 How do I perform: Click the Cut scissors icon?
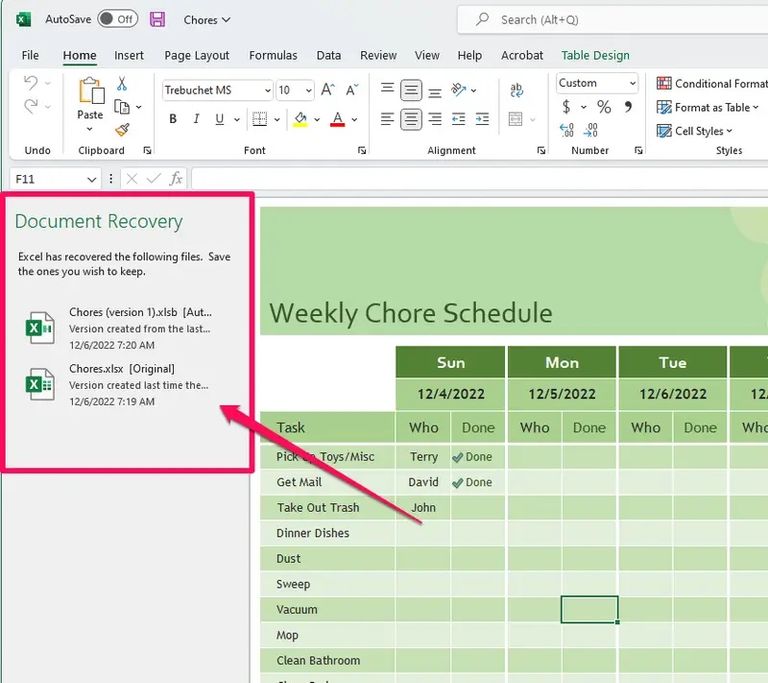122,84
